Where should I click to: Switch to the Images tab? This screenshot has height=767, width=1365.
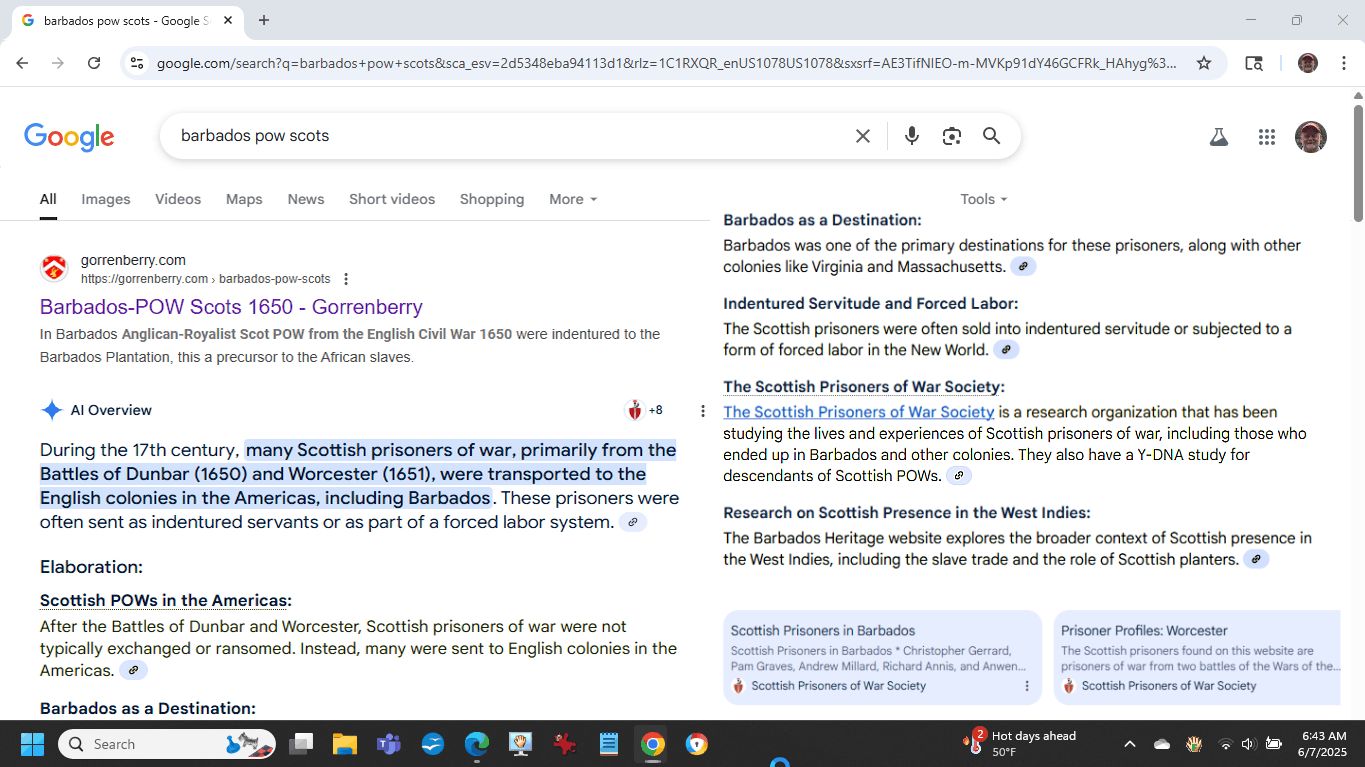pos(106,199)
